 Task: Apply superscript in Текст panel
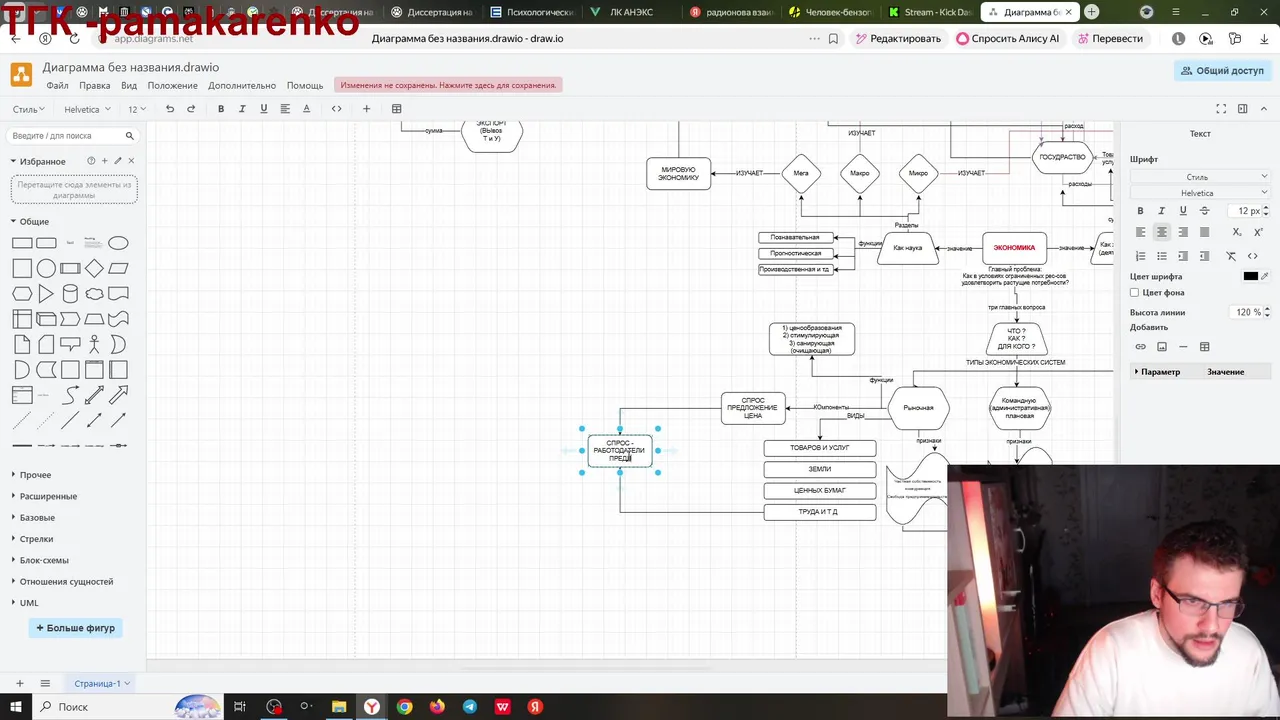(1258, 232)
